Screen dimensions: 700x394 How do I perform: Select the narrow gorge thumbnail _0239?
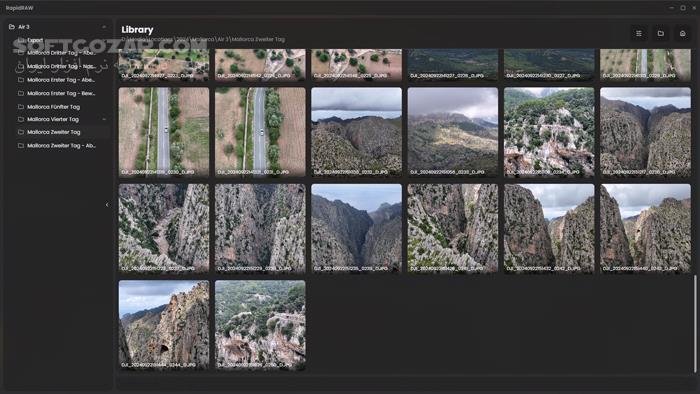click(356, 228)
